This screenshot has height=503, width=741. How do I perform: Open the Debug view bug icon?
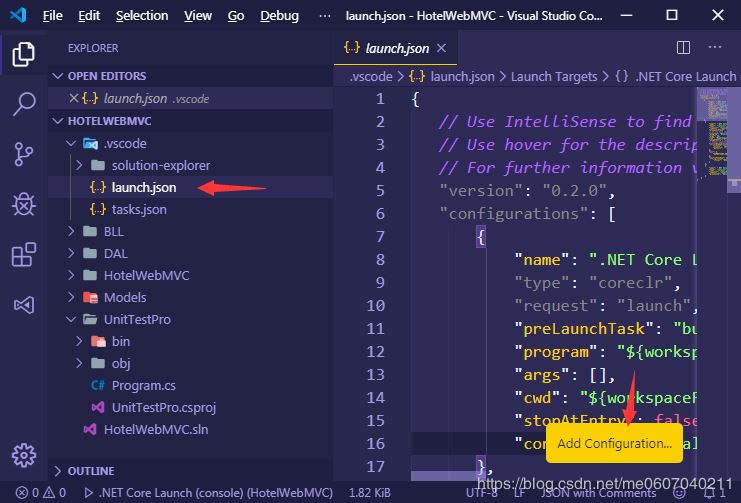[x=24, y=204]
